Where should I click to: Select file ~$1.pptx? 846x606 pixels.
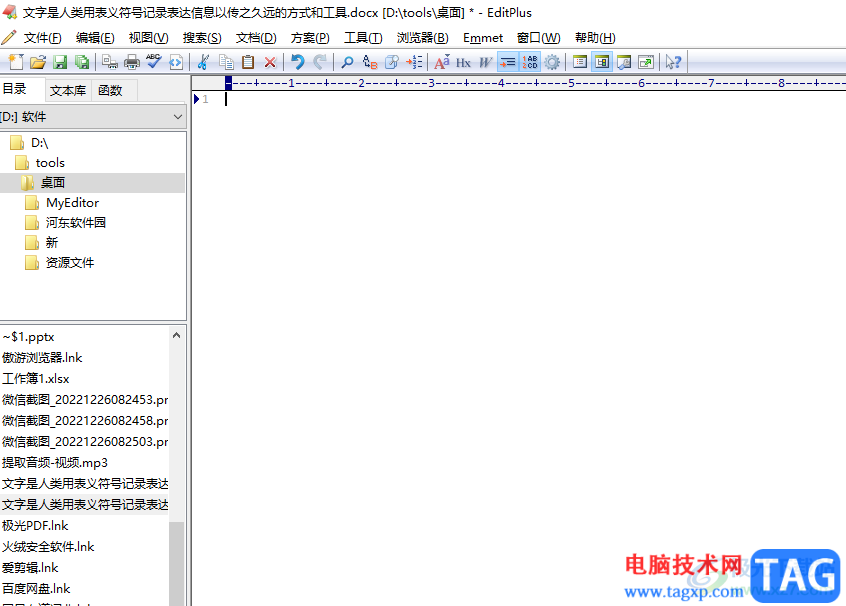click(28, 337)
